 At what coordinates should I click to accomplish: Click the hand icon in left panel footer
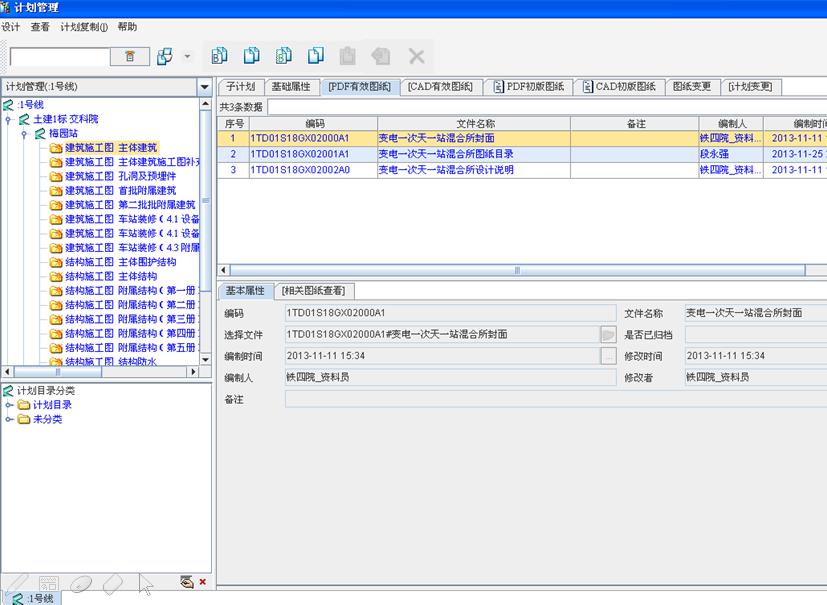186,582
